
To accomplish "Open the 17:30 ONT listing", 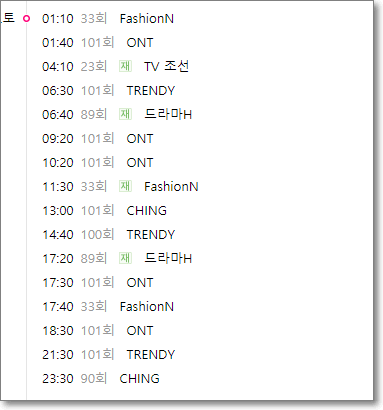I will (98, 283).
